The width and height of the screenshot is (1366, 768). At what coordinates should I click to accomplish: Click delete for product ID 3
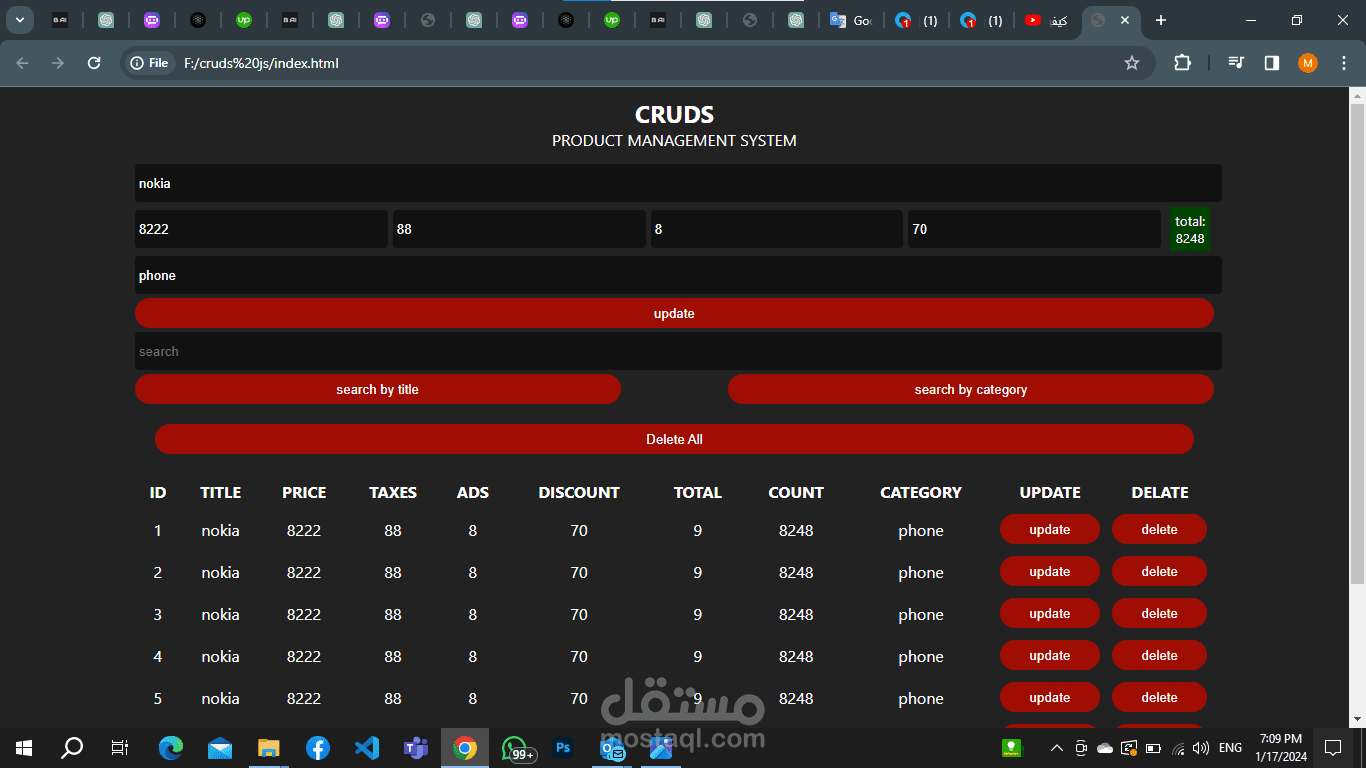click(1159, 613)
